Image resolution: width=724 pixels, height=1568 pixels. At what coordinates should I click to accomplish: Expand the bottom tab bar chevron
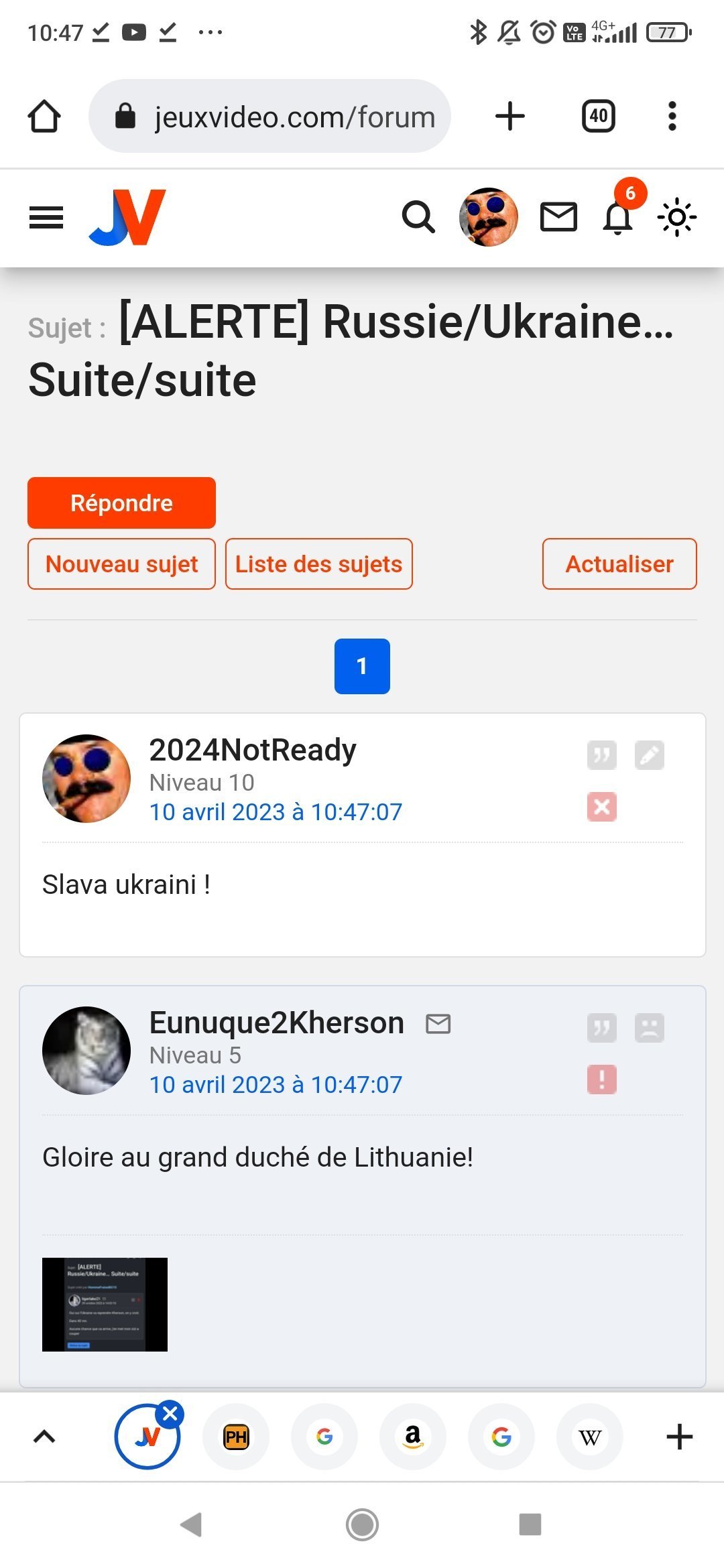point(44,1437)
